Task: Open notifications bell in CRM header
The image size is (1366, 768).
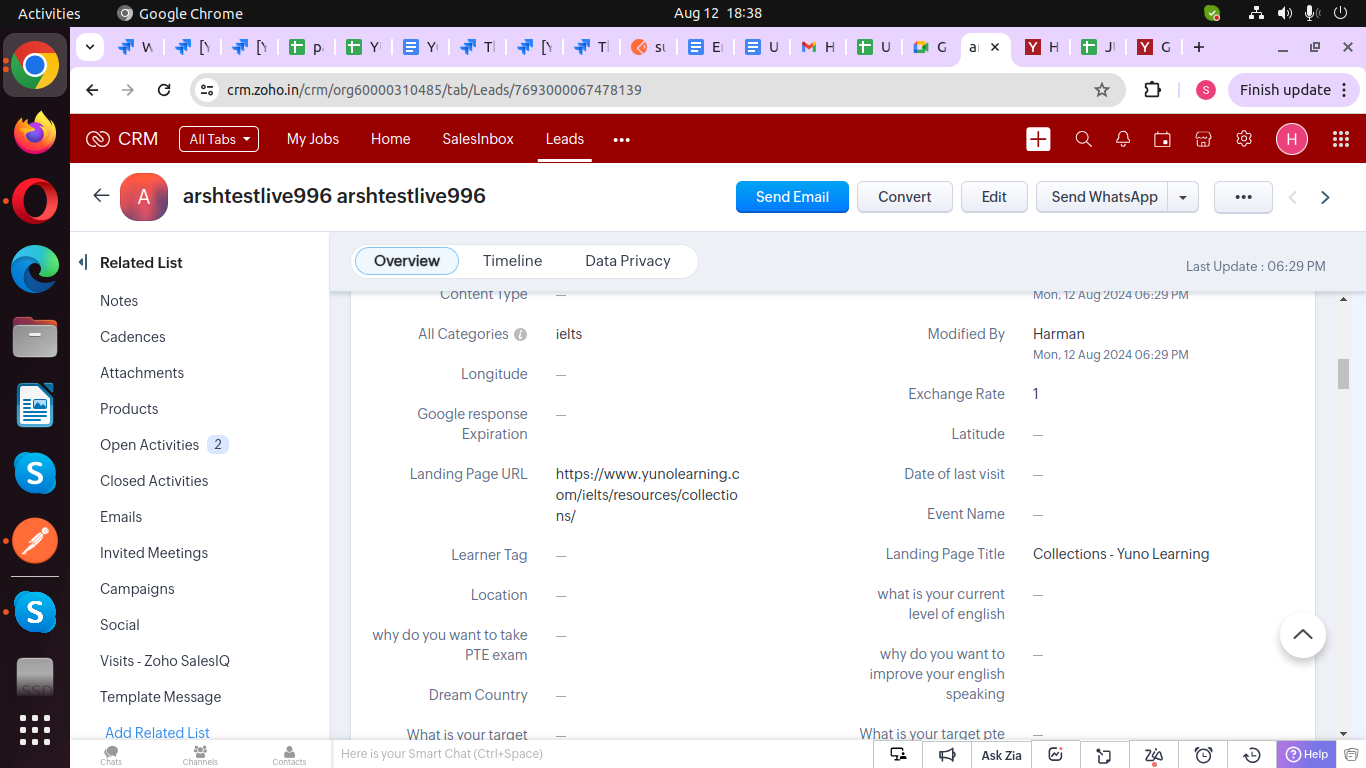Action: [1123, 139]
